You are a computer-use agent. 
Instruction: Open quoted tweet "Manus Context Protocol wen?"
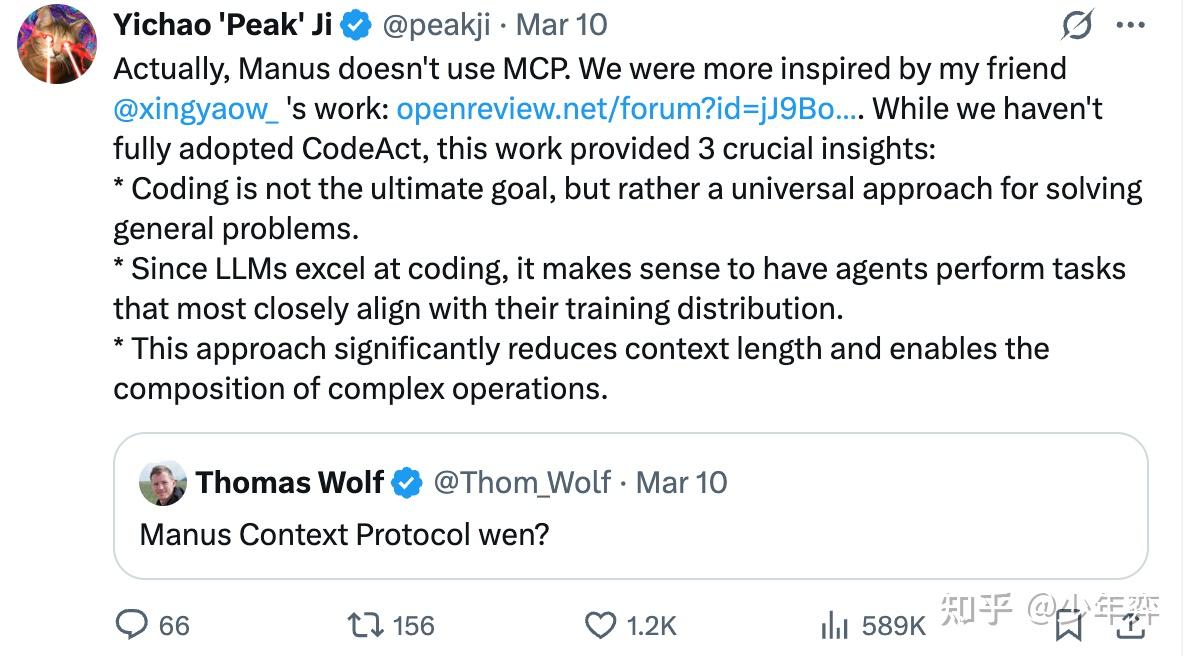tap(344, 534)
